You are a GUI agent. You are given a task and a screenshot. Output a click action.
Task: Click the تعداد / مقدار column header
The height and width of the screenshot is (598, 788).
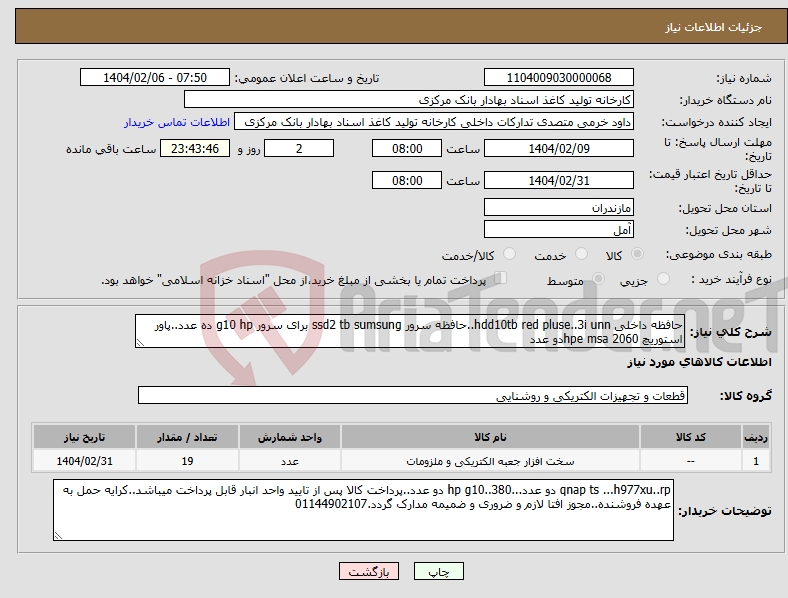[187, 437]
